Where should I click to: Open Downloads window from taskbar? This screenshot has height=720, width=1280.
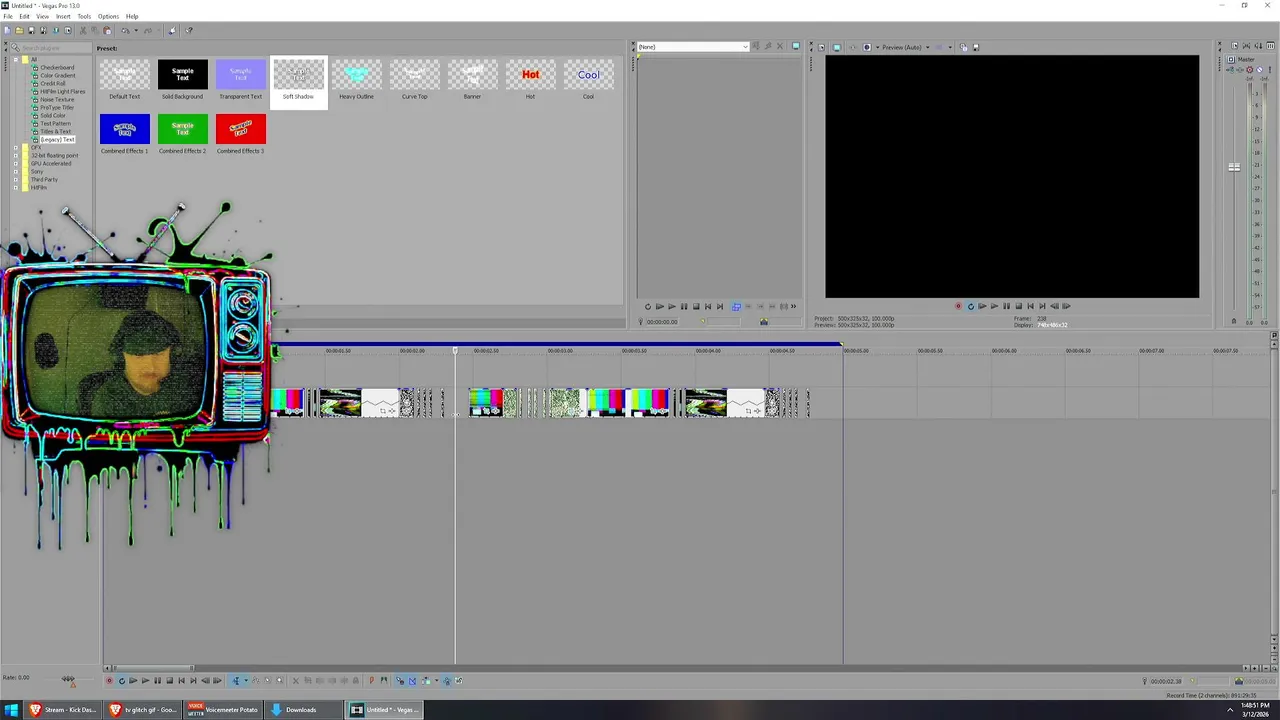[x=302, y=710]
